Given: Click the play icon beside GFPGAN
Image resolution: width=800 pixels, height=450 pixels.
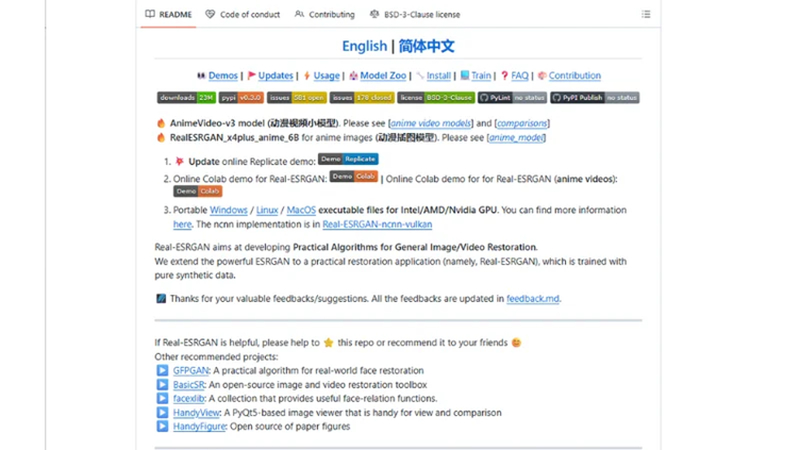Looking at the screenshot, I should (x=162, y=370).
